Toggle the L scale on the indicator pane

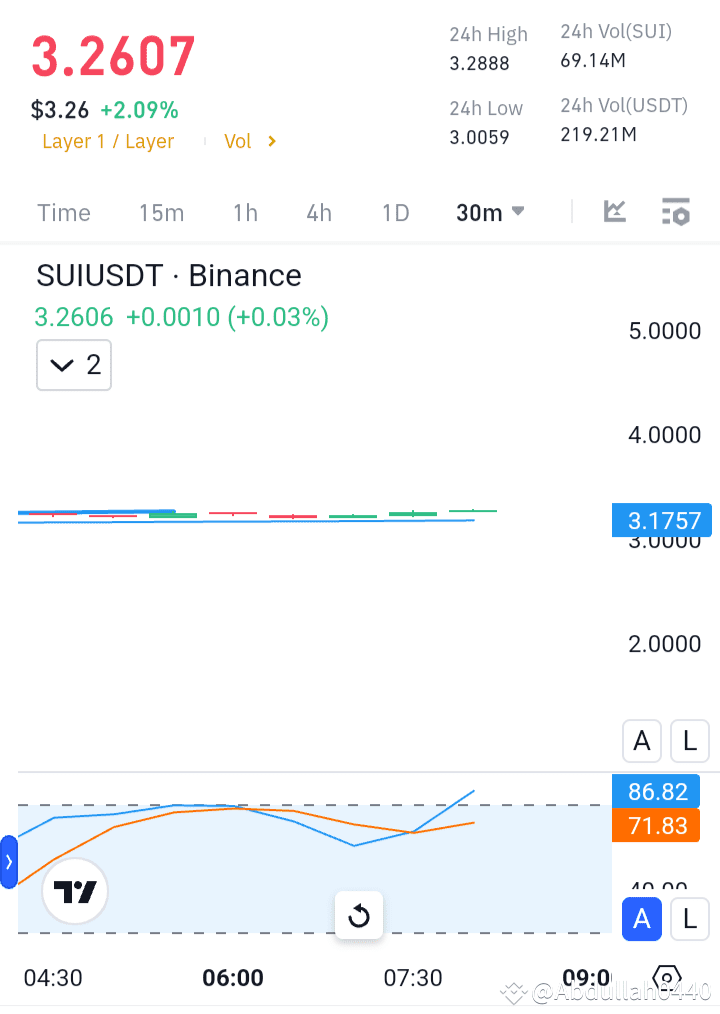pyautogui.click(x=689, y=919)
